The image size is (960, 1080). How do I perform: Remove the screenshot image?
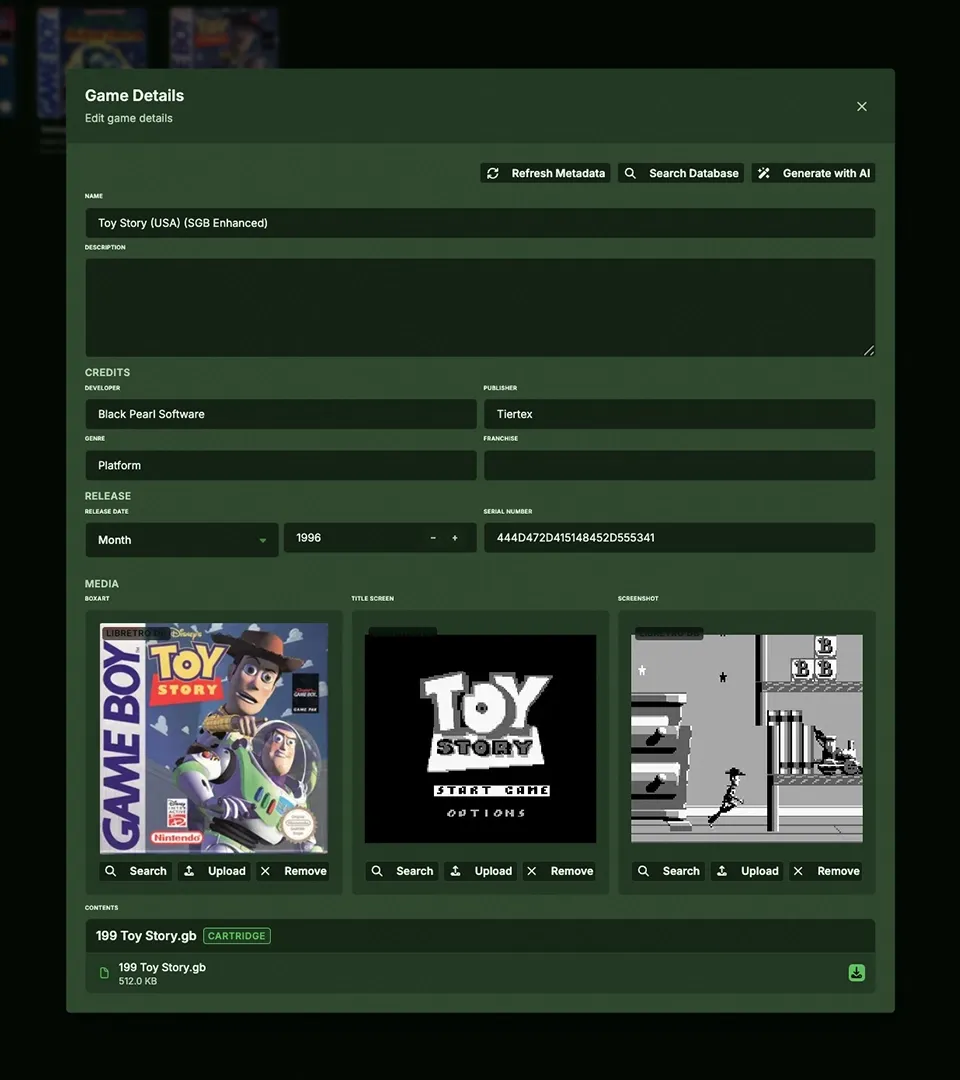point(826,871)
